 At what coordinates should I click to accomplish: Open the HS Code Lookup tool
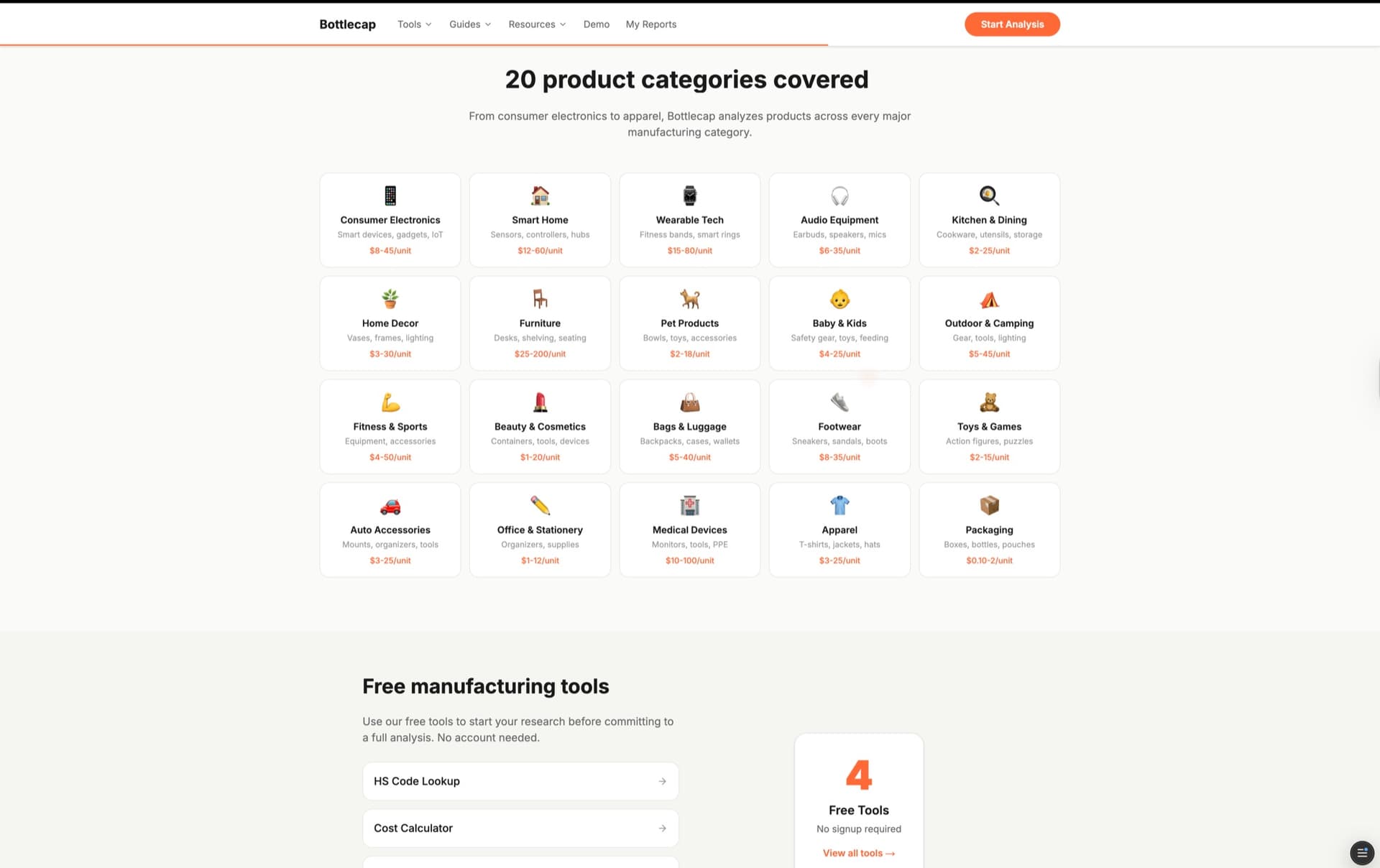click(520, 781)
